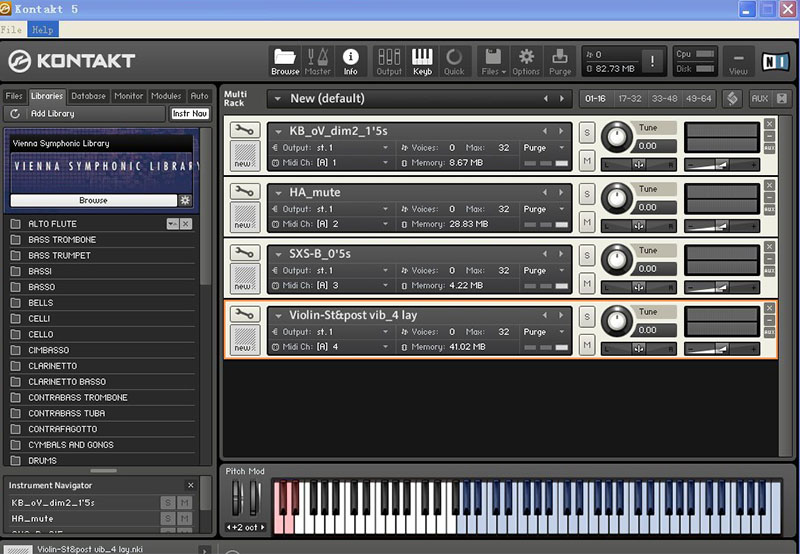The image size is (800, 554).
Task: Minimize rack headers with the resize icon
Action: coord(782,98)
